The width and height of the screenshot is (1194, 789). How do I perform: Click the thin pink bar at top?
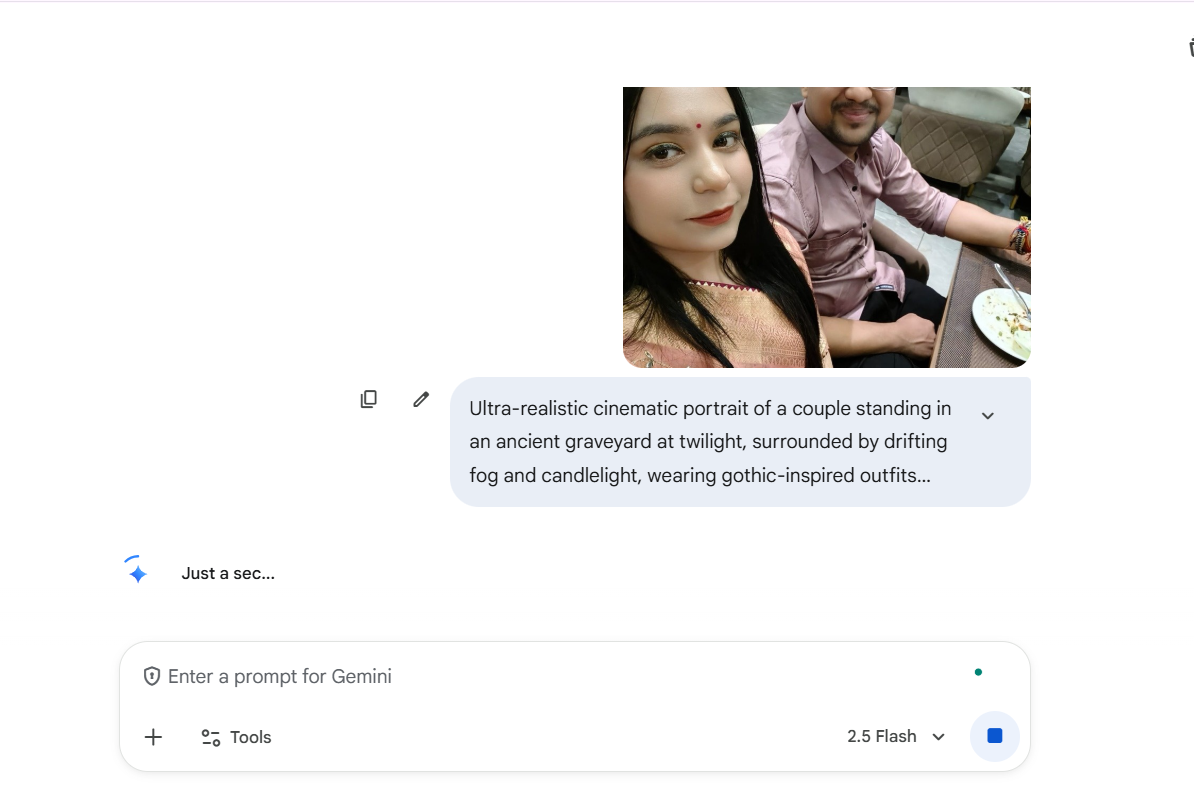click(597, 1)
